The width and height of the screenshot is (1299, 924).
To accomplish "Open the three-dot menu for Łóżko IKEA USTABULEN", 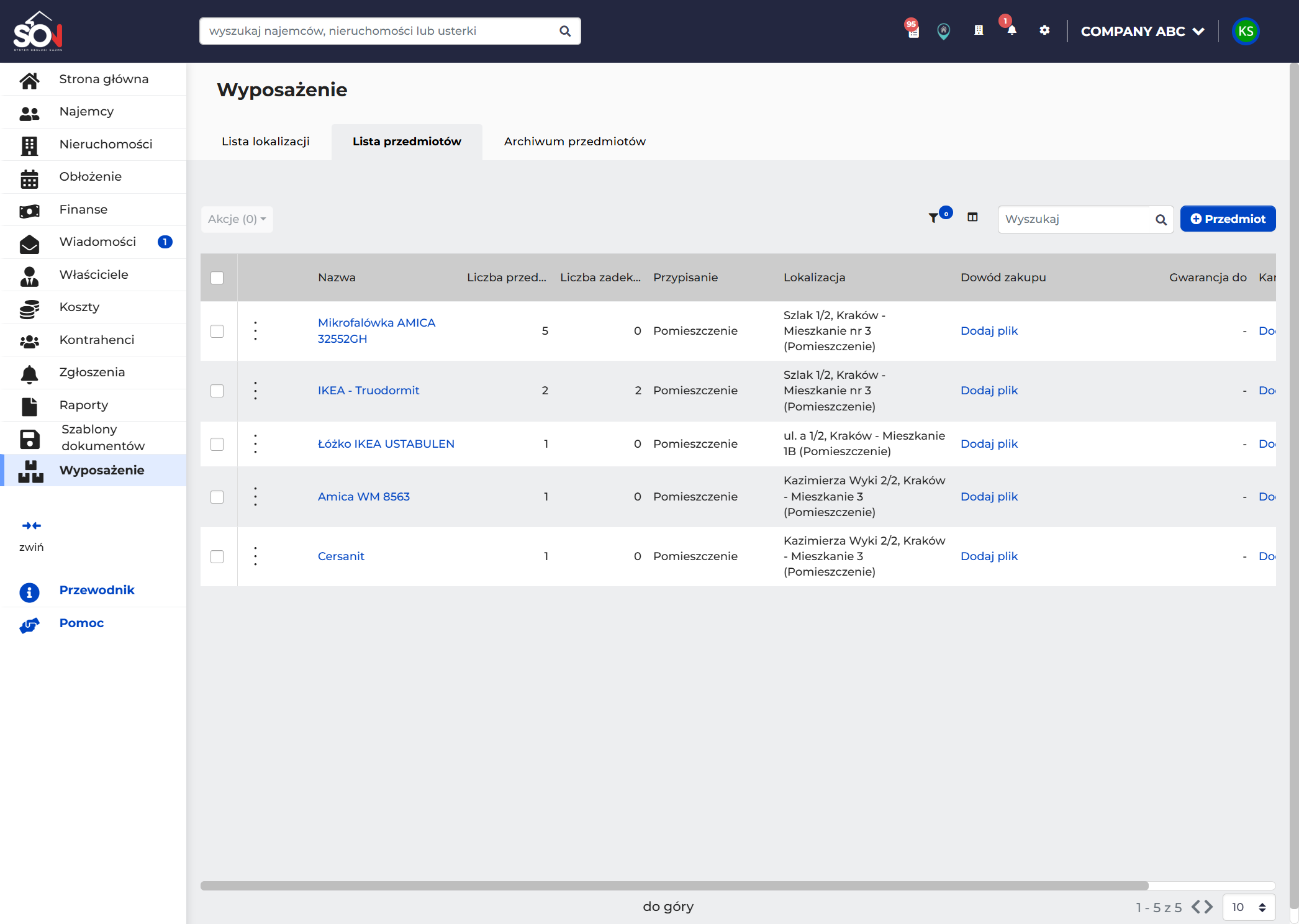I will click(255, 444).
